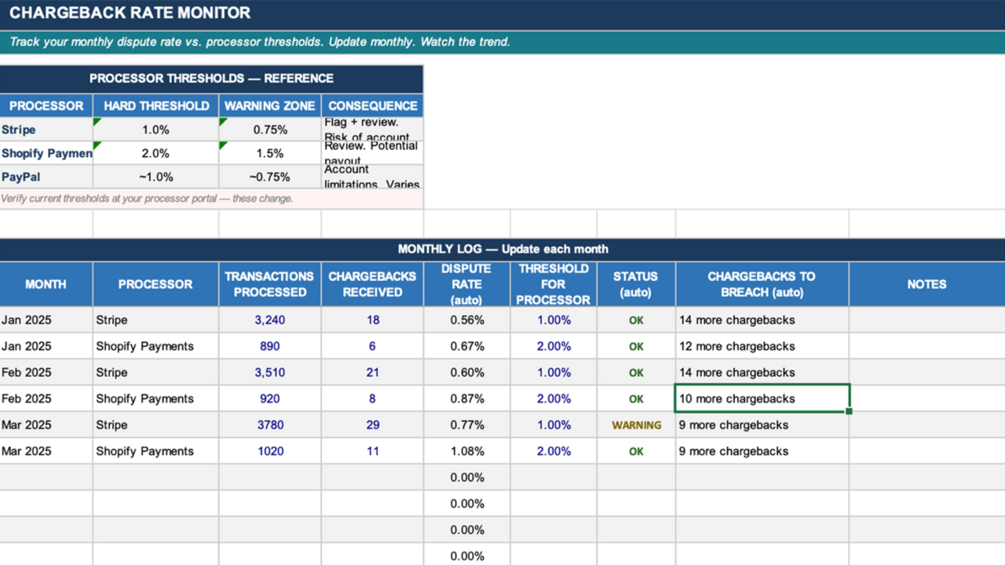Viewport: 1005px width, 565px height.
Task: Click transactions cell 3,240 for Jan Stripe
Action: [270, 320]
